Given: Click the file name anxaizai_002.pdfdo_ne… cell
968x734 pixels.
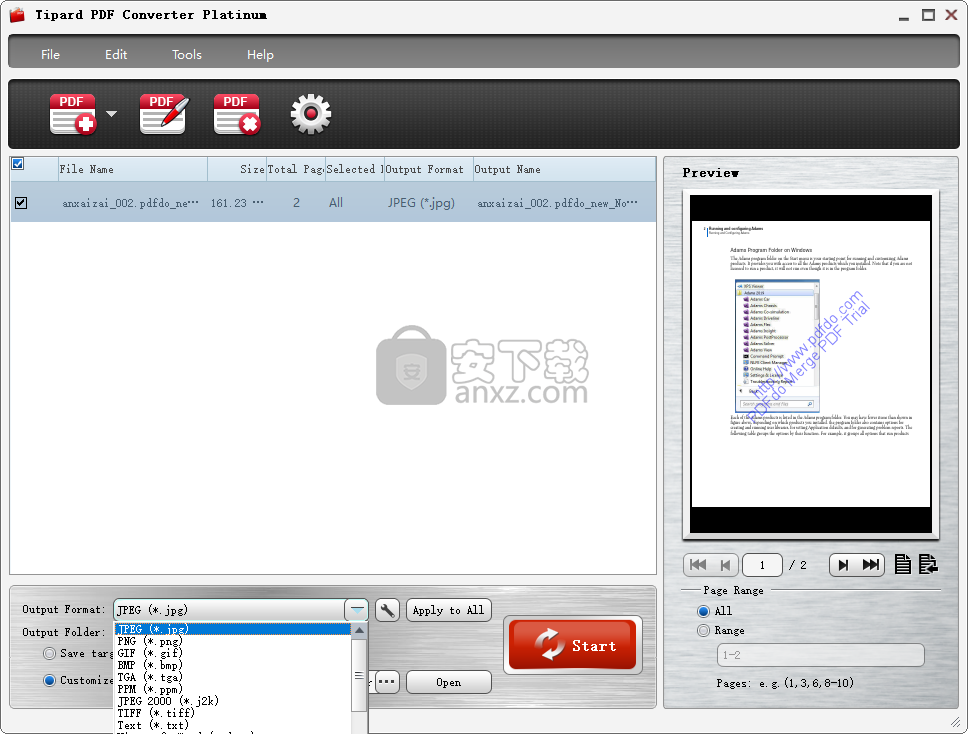Looking at the screenshot, I should (131, 202).
